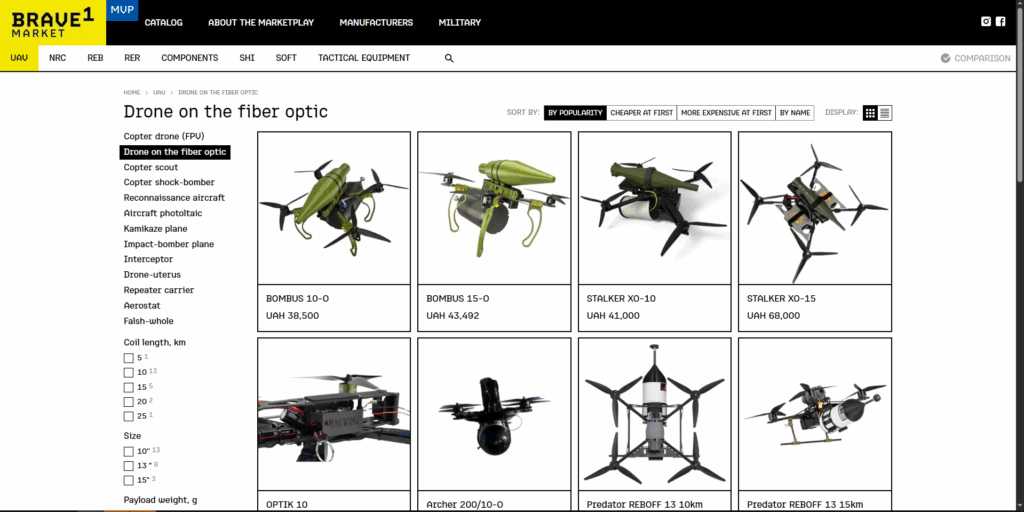Open Drone-uterus category

tap(152, 275)
